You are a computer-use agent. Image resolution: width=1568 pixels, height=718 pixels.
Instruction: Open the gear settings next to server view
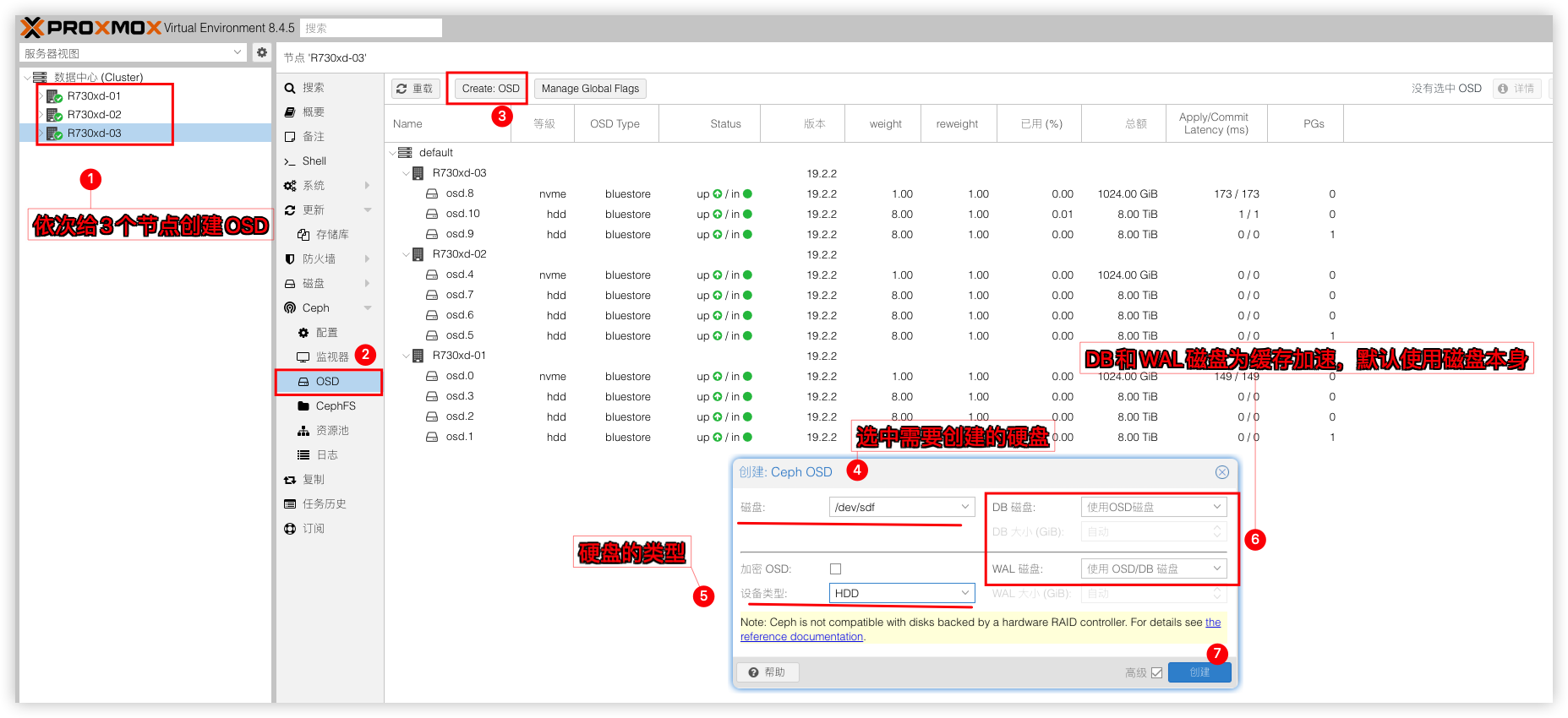[262, 52]
